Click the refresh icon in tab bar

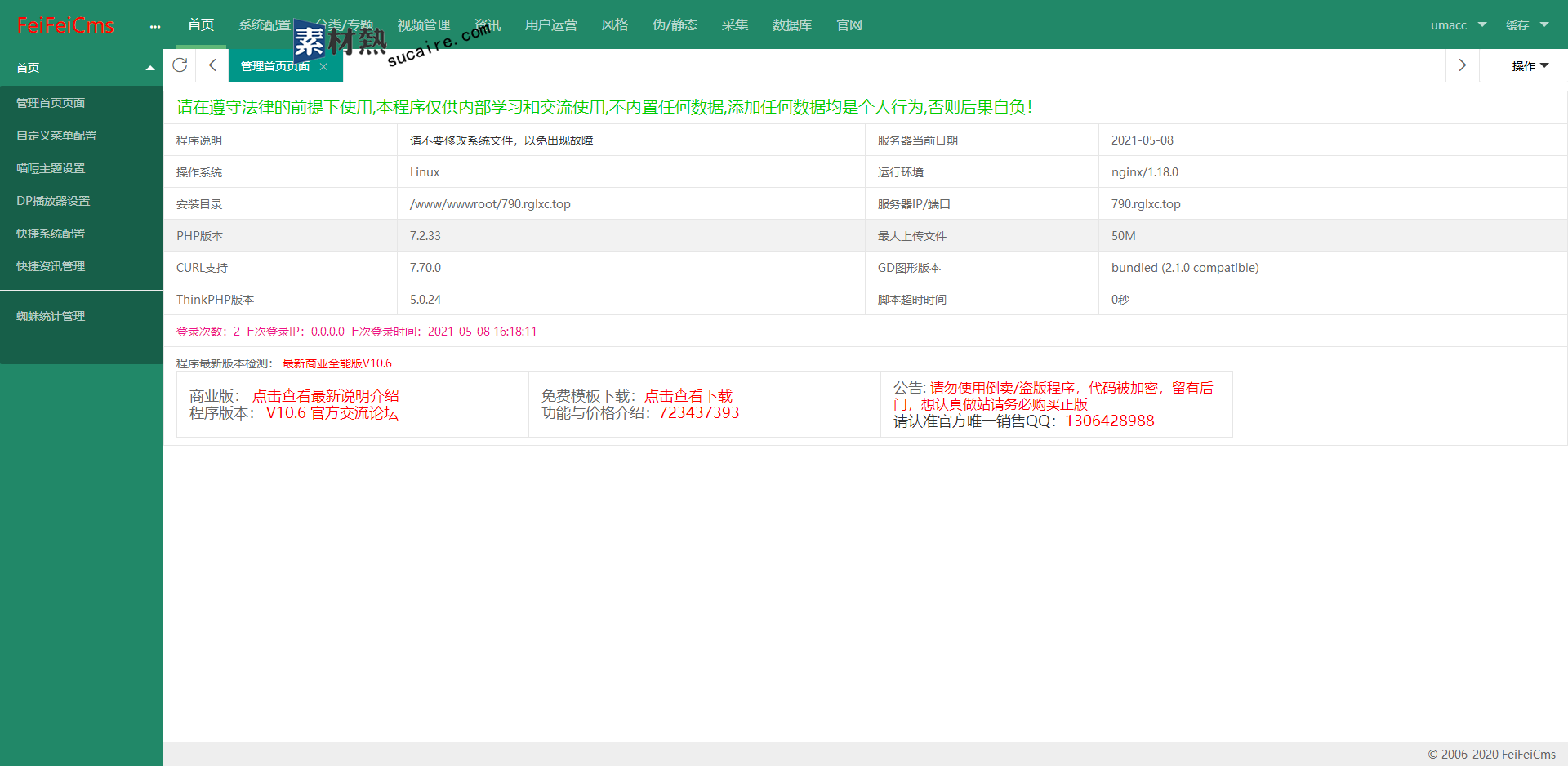[180, 65]
